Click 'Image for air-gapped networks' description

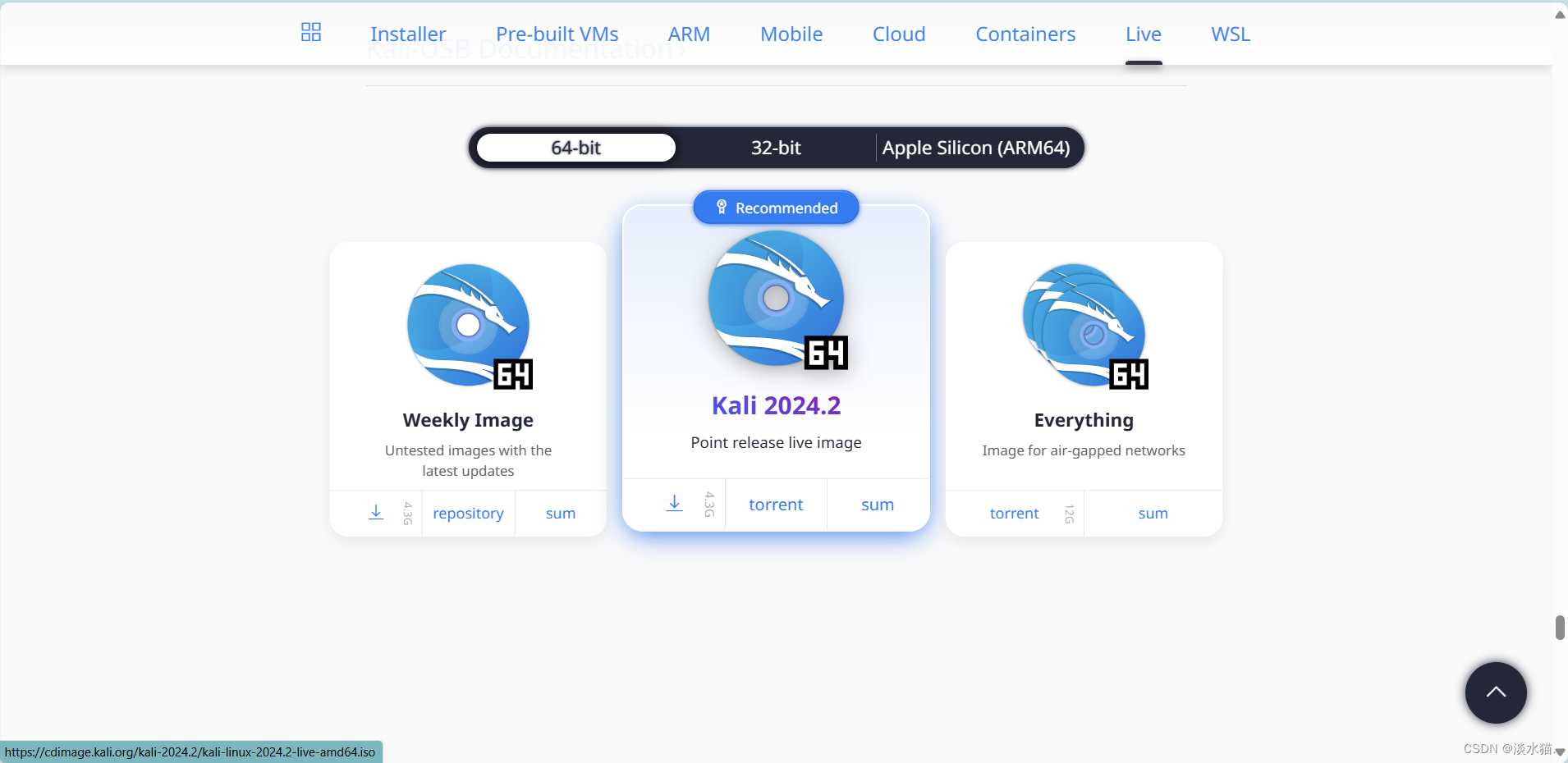click(1084, 450)
